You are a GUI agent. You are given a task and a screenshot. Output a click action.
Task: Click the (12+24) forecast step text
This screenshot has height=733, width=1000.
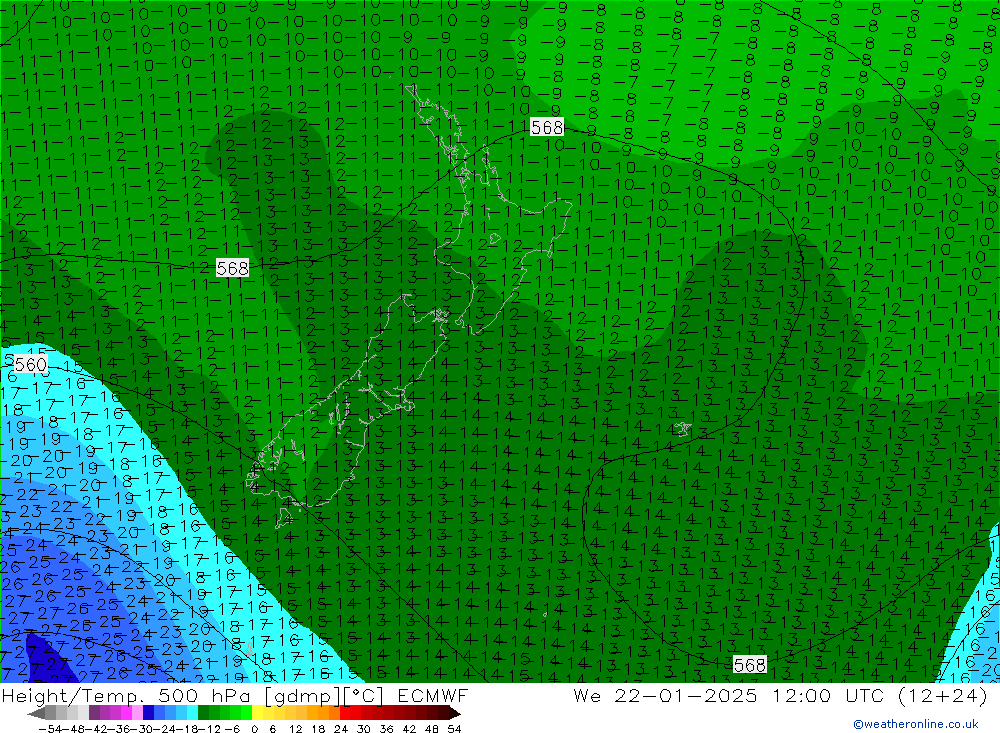943,695
